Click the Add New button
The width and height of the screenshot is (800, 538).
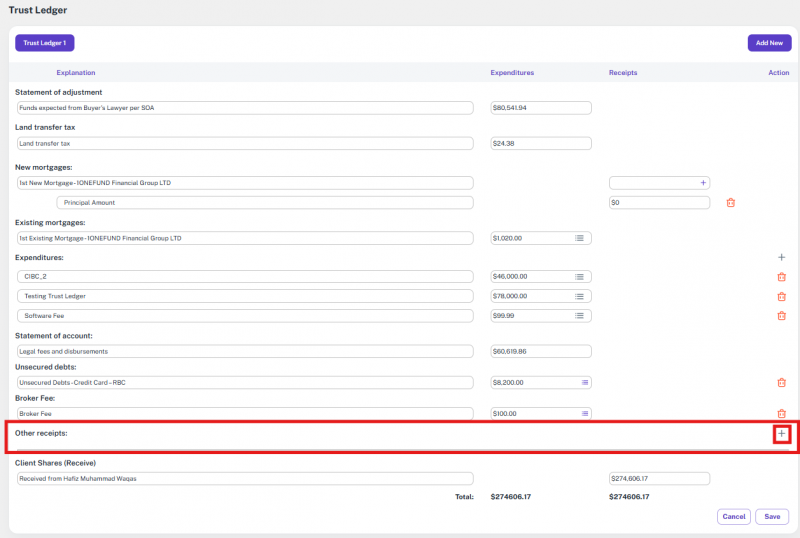pyautogui.click(x=769, y=43)
